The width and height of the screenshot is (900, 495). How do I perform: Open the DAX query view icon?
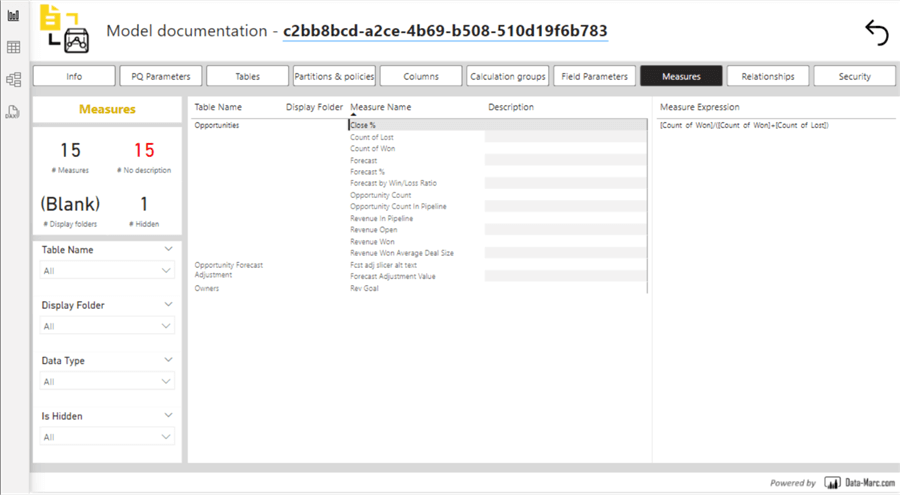(13, 111)
